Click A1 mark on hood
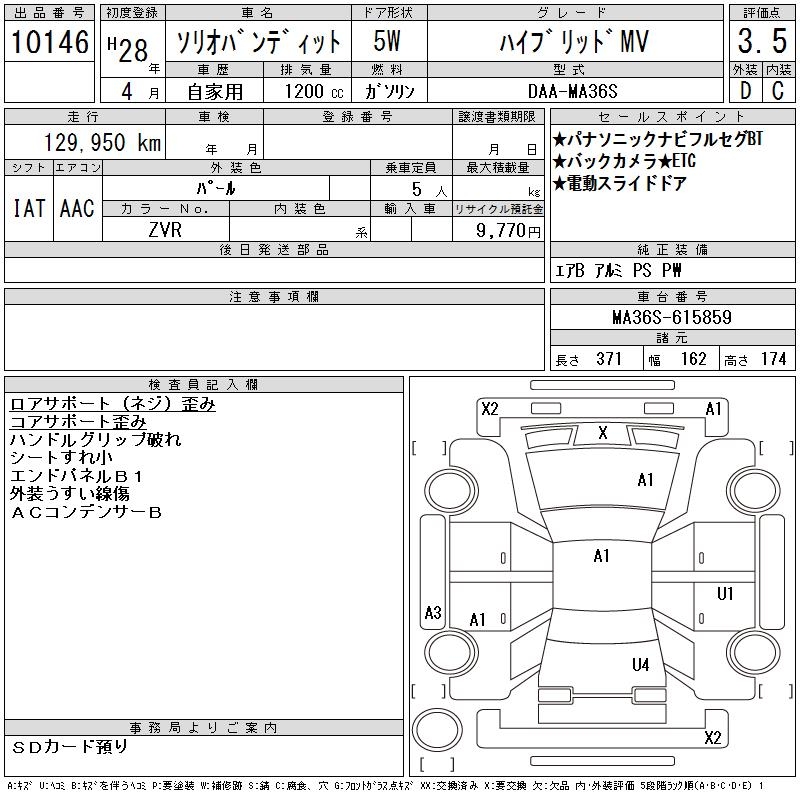The width and height of the screenshot is (800, 800). (x=645, y=480)
